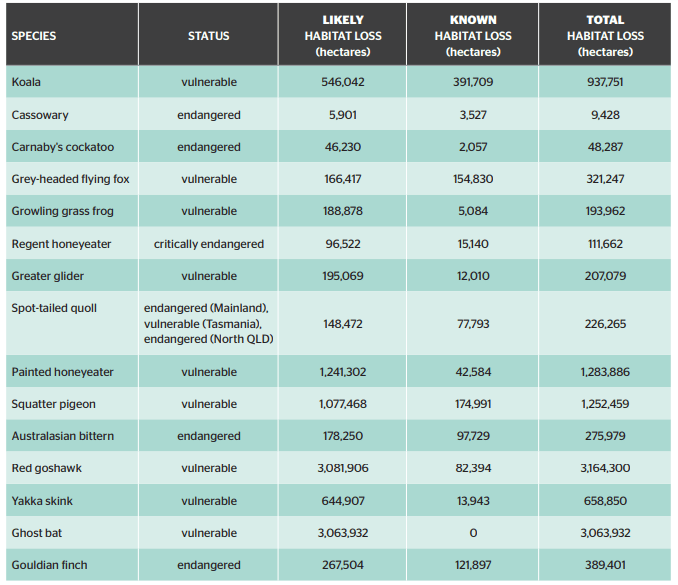Viewport: 678px width, 585px height.
Task: Select Painted honeyeater likely loss 1,241,302
Action: 343,372
